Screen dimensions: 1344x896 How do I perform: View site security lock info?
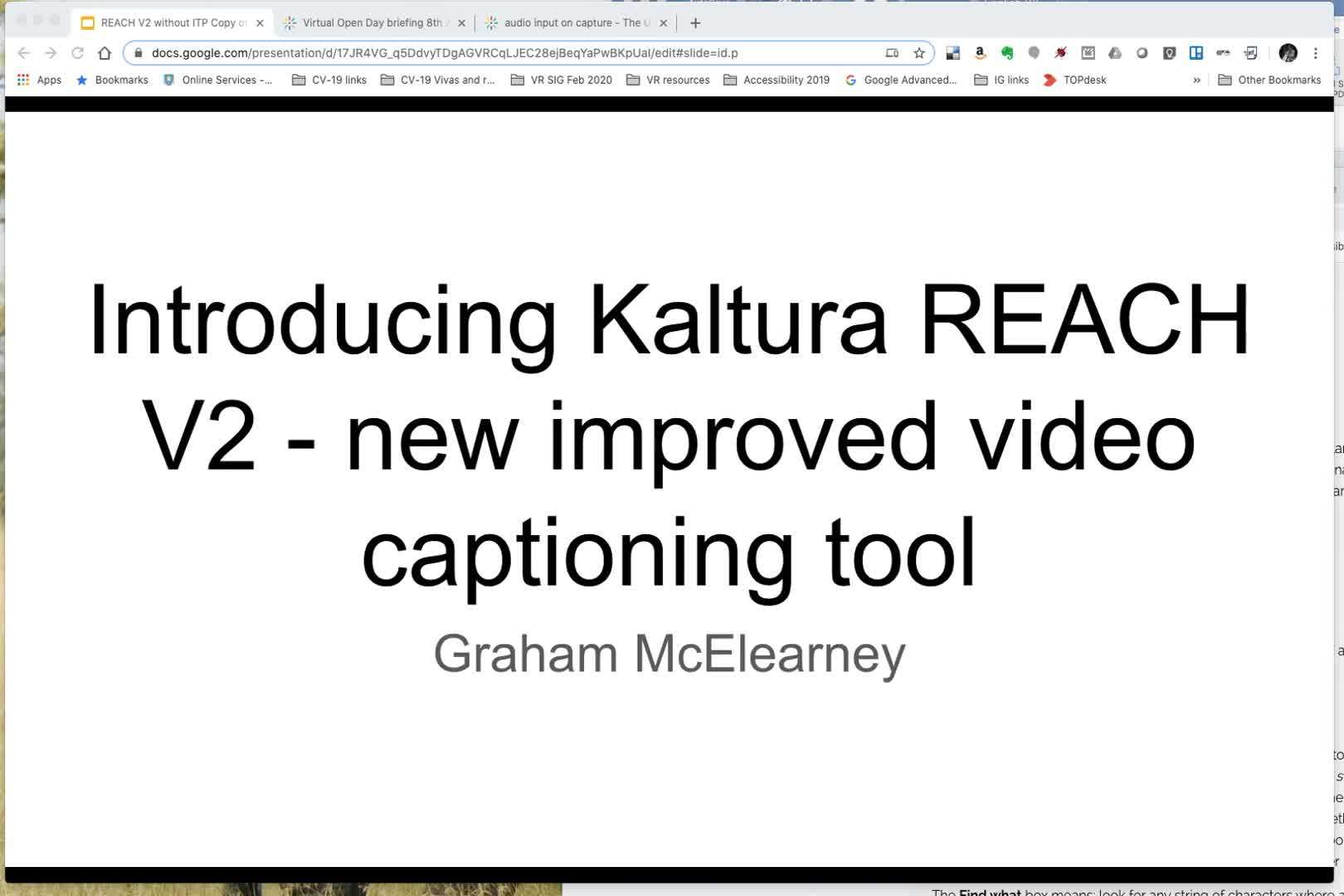point(139,53)
